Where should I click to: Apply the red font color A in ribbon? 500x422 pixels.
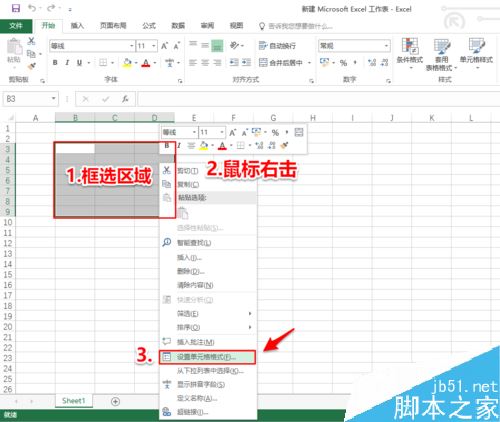pos(146,63)
